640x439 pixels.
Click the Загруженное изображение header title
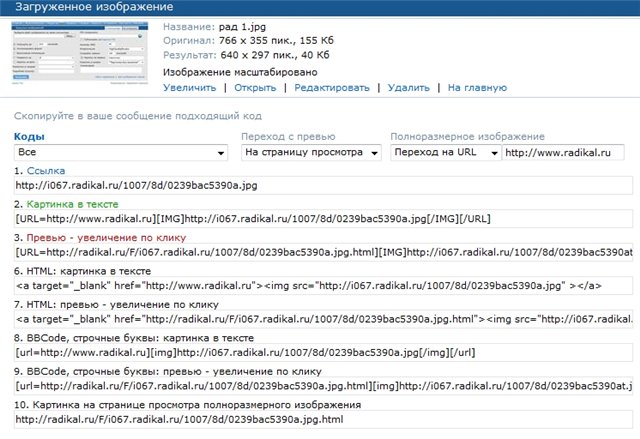pyautogui.click(x=94, y=7)
